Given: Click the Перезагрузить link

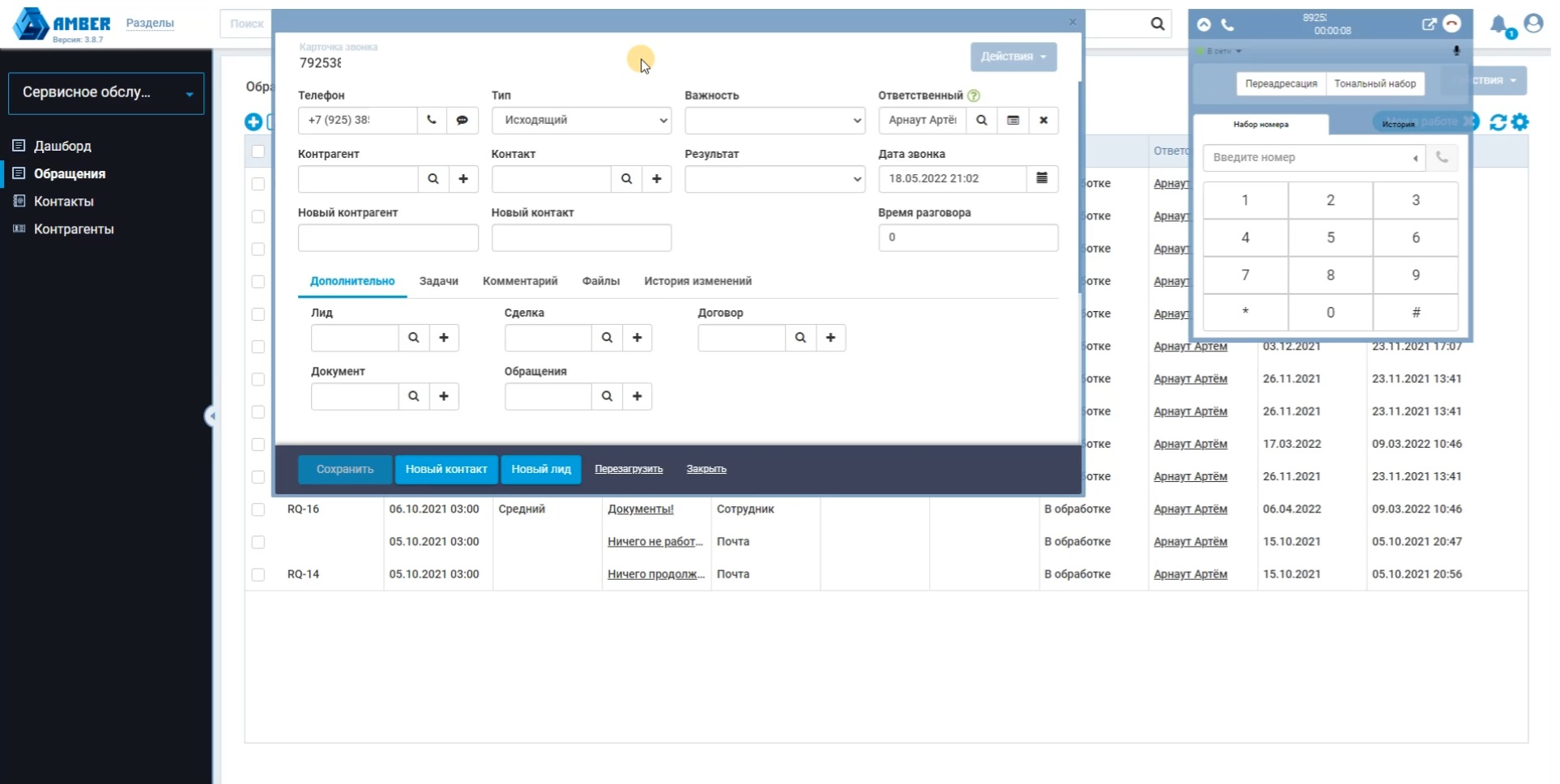Looking at the screenshot, I should pyautogui.click(x=629, y=469).
